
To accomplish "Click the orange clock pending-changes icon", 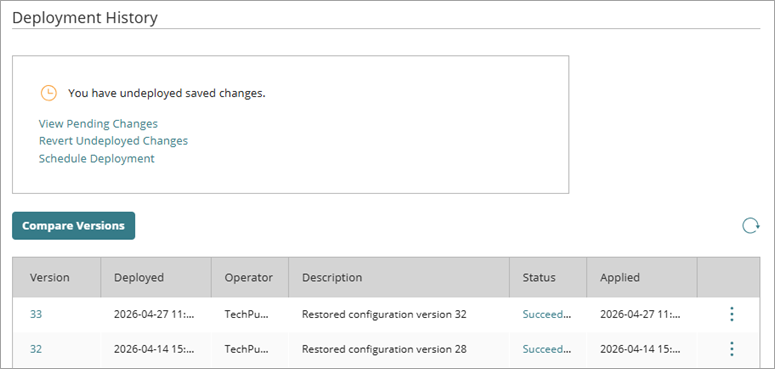I will pyautogui.click(x=48, y=93).
